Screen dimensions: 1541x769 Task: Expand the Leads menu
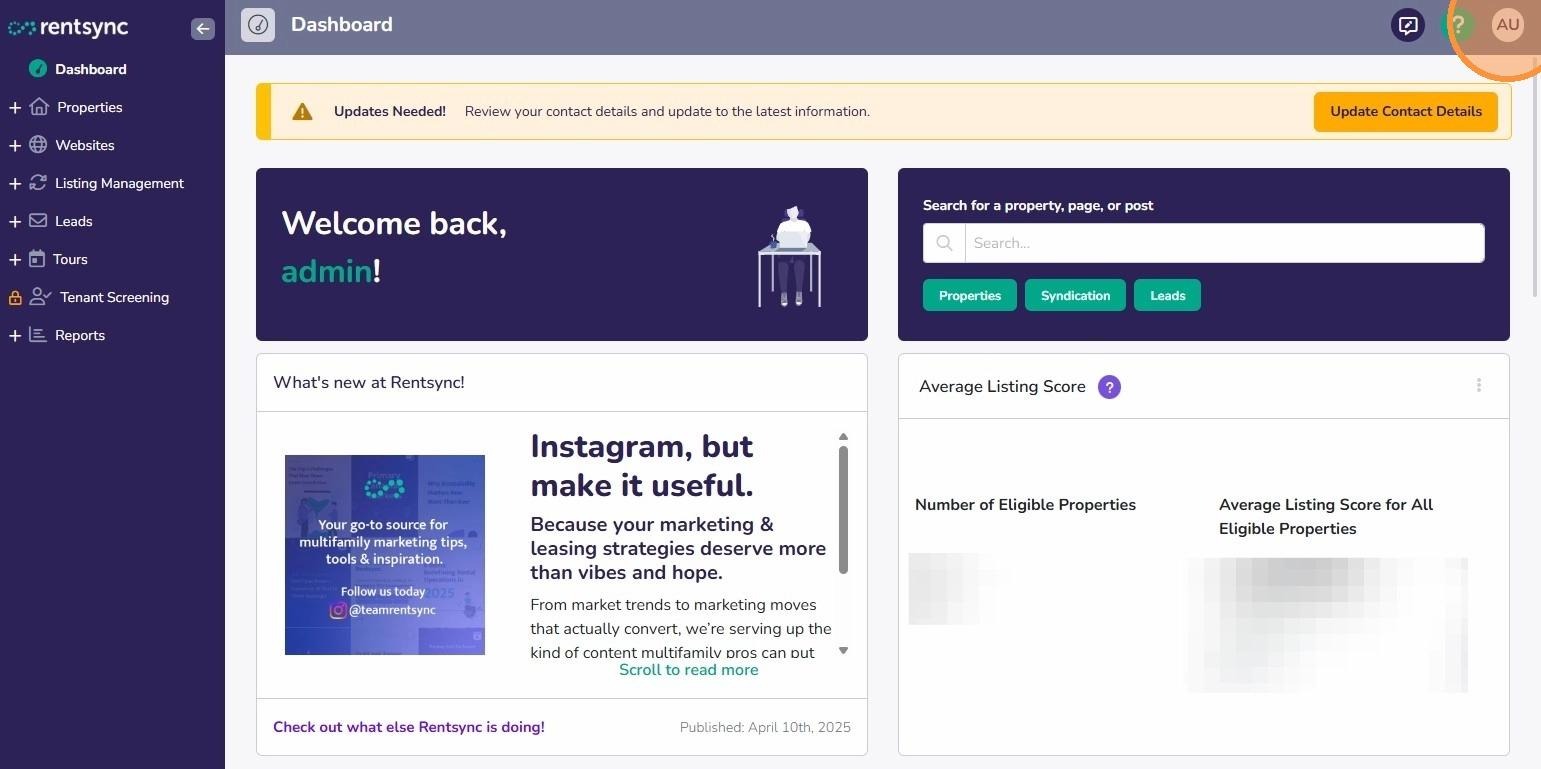15,221
